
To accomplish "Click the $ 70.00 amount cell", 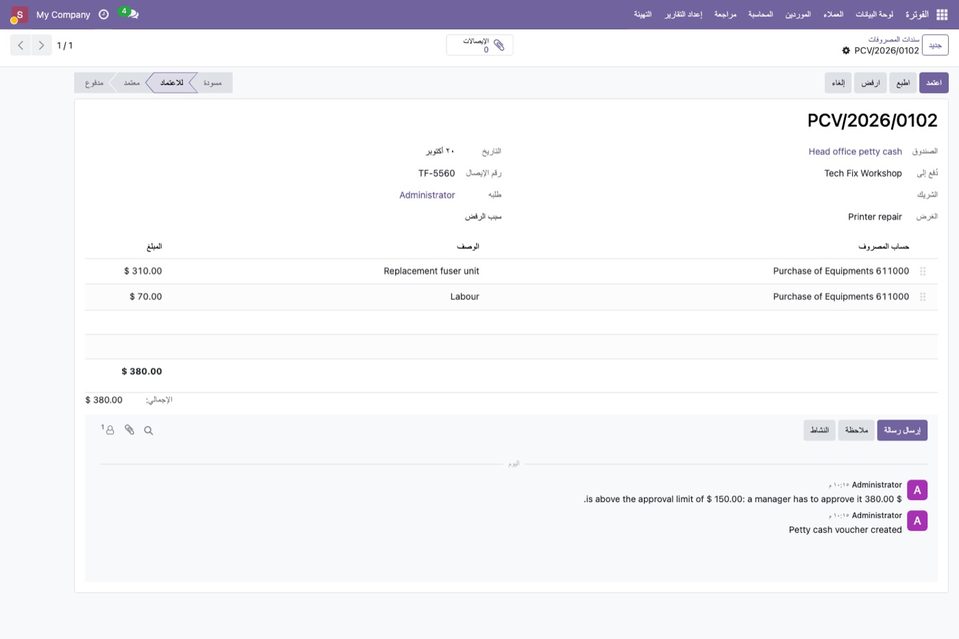I will pyautogui.click(x=146, y=297).
